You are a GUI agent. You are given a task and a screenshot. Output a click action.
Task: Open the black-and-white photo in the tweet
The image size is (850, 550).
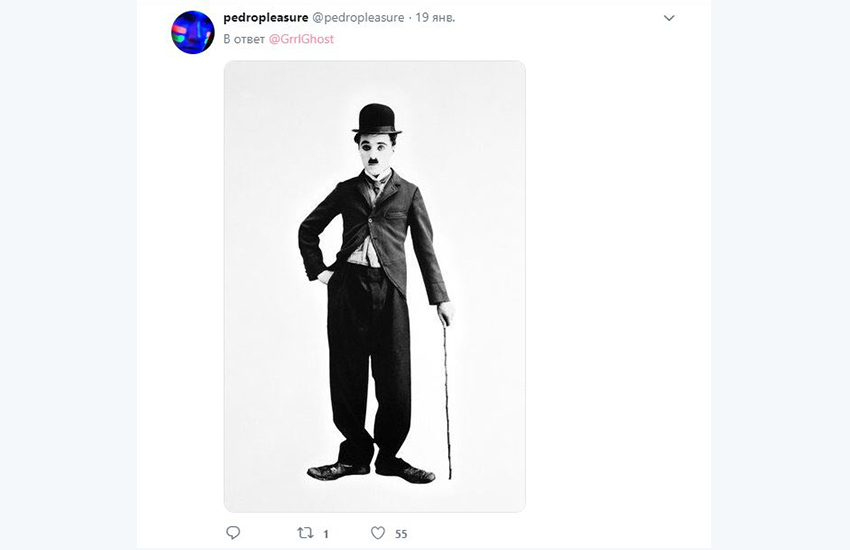[374, 286]
